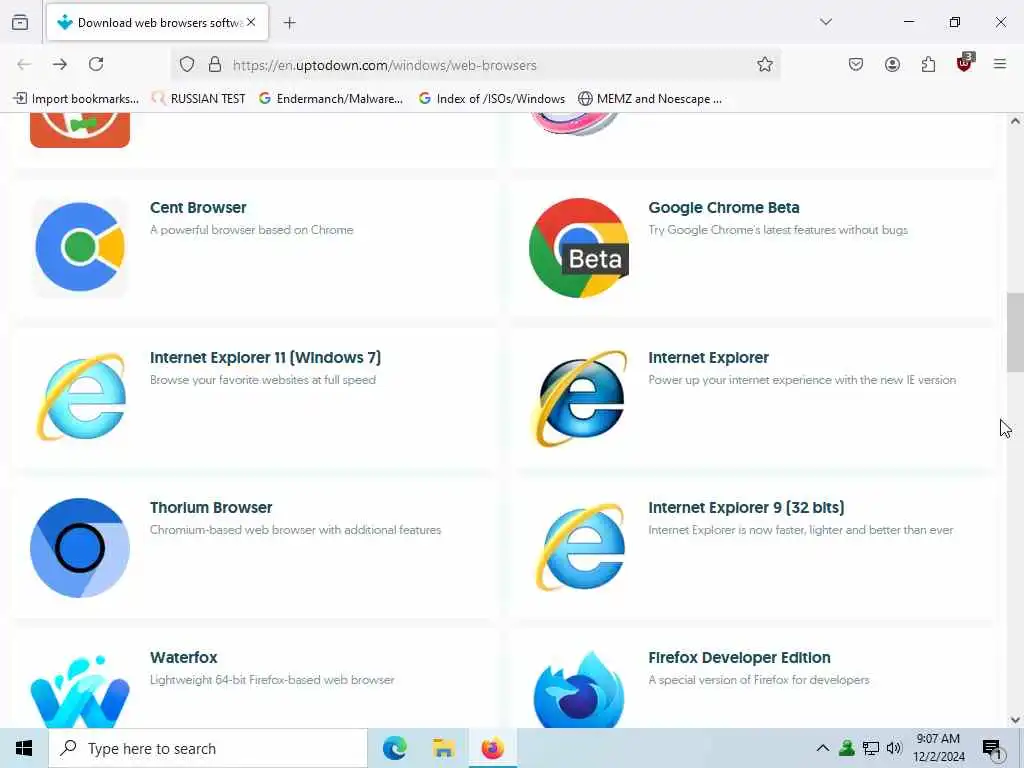Viewport: 1024px width, 768px height.
Task: Show hidden system tray icons
Action: click(823, 748)
